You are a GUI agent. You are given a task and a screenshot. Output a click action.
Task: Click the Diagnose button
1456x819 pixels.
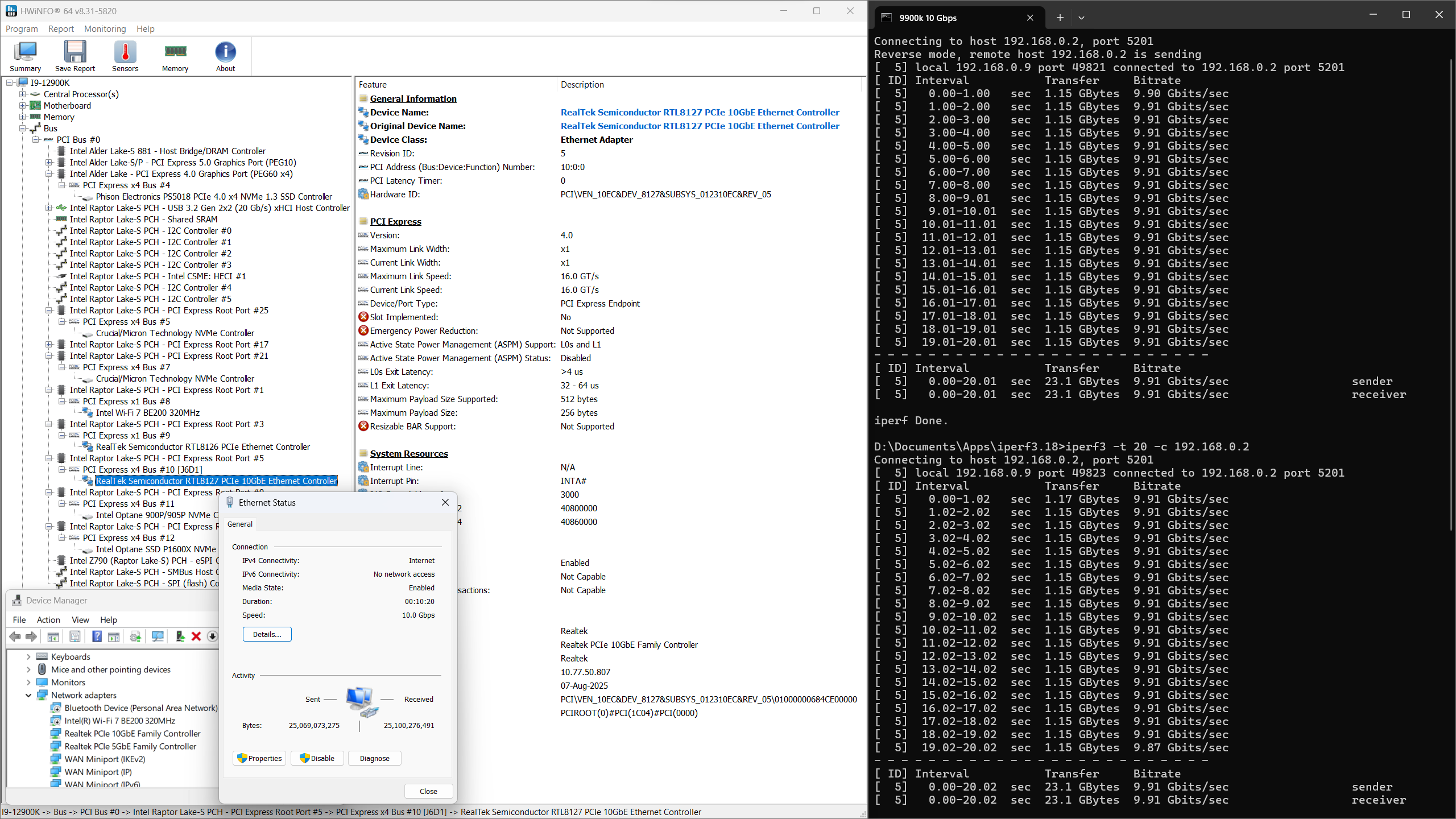click(x=374, y=758)
